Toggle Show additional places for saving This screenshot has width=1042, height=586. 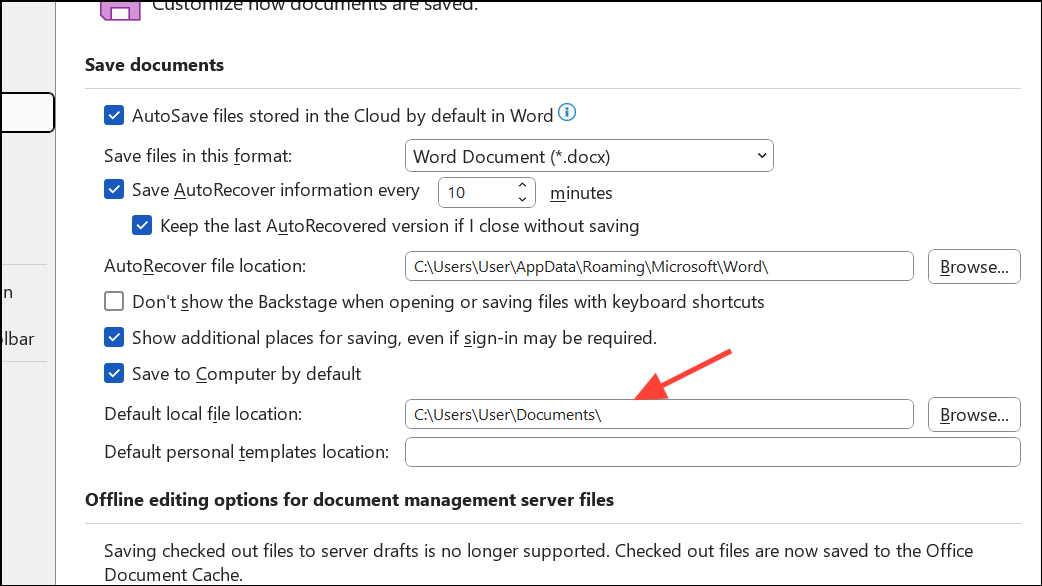tap(114, 337)
